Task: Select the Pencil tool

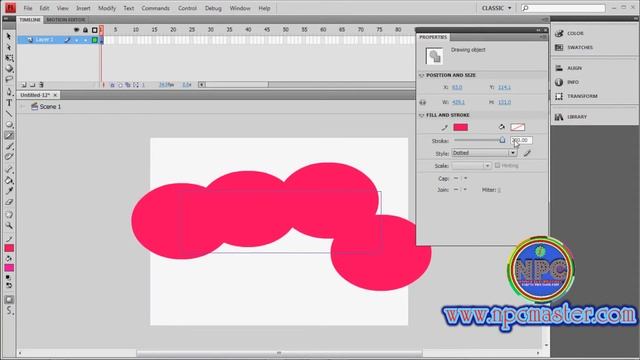Action: [x=9, y=135]
